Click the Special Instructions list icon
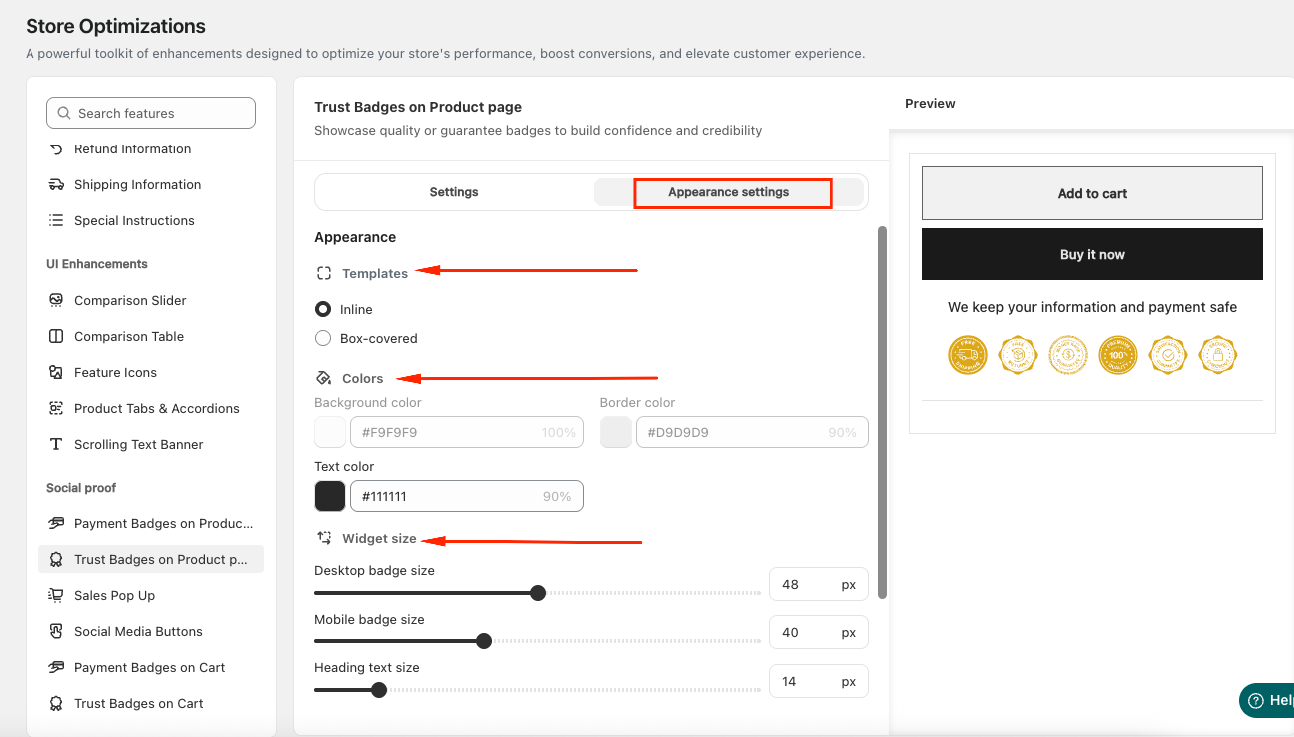The height and width of the screenshot is (737, 1294). click(x=56, y=221)
